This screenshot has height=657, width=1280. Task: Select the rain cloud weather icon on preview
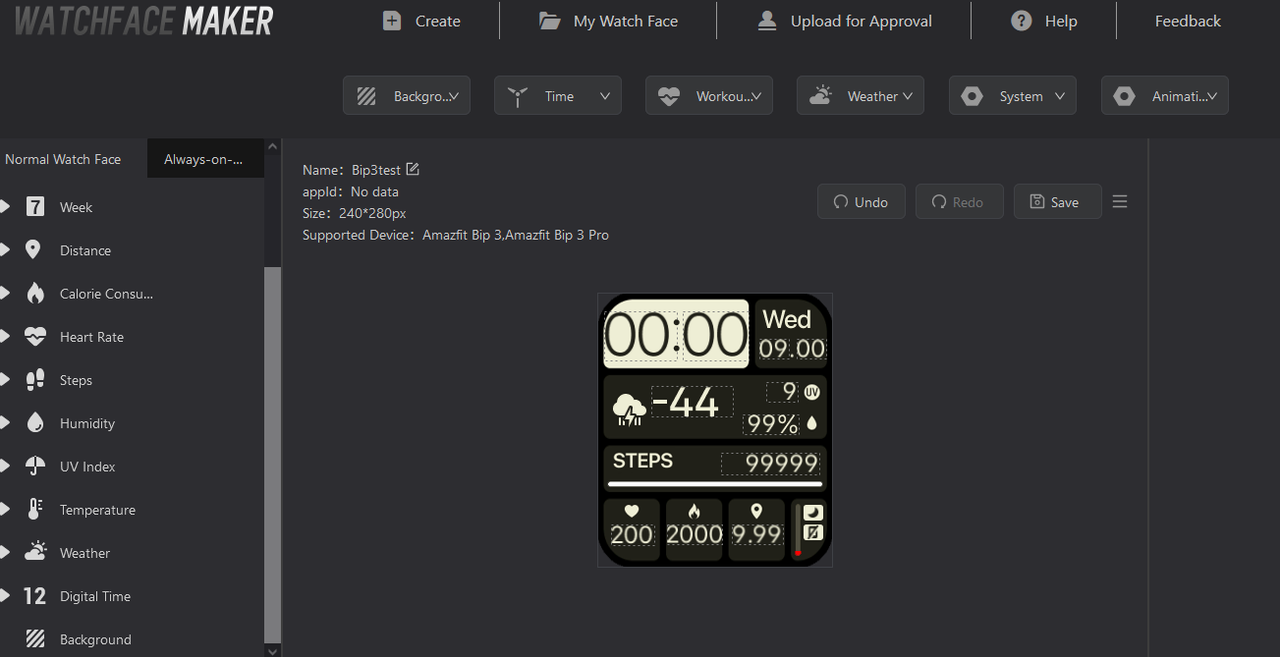[628, 409]
